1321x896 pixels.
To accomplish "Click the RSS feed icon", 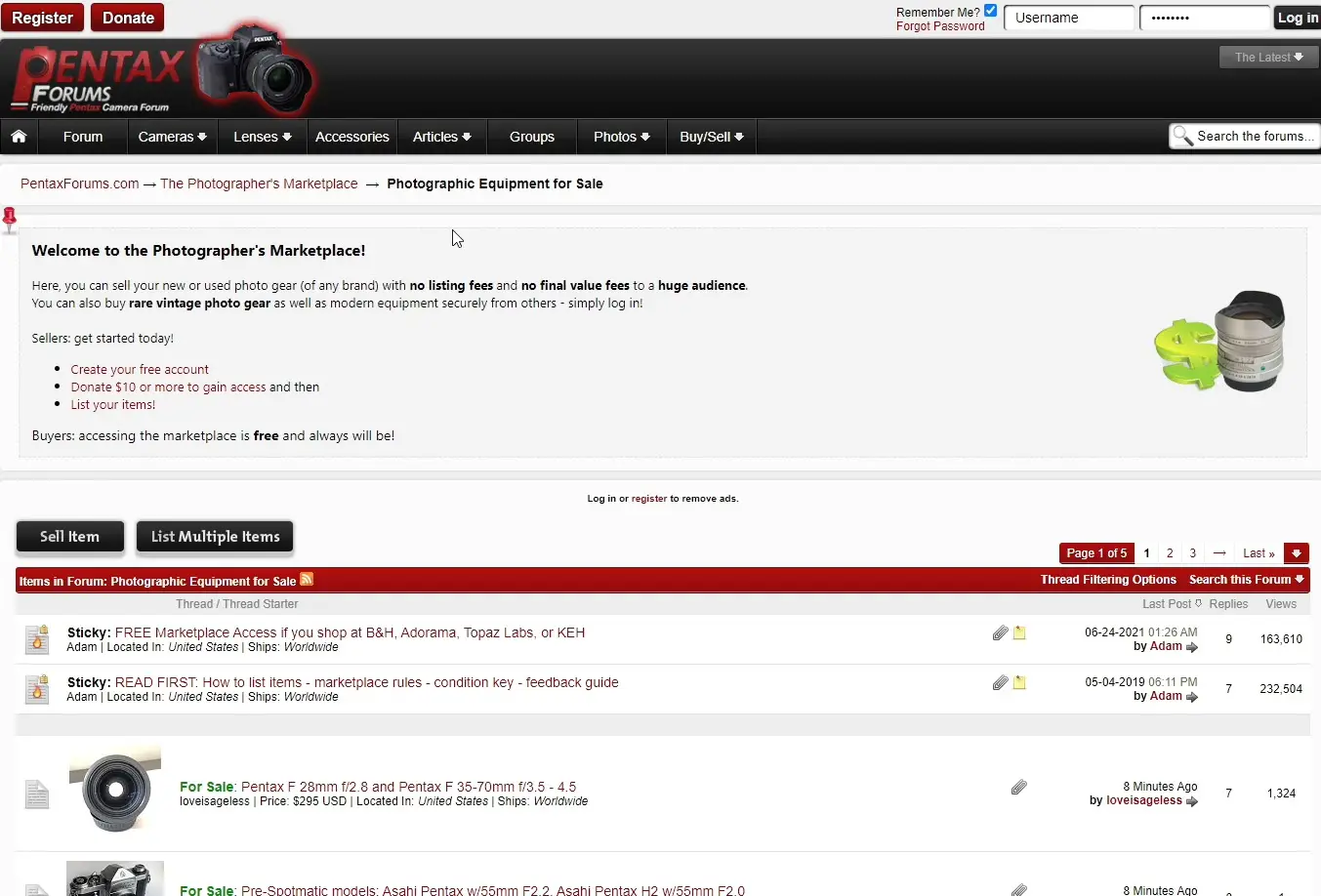I will click(x=307, y=580).
